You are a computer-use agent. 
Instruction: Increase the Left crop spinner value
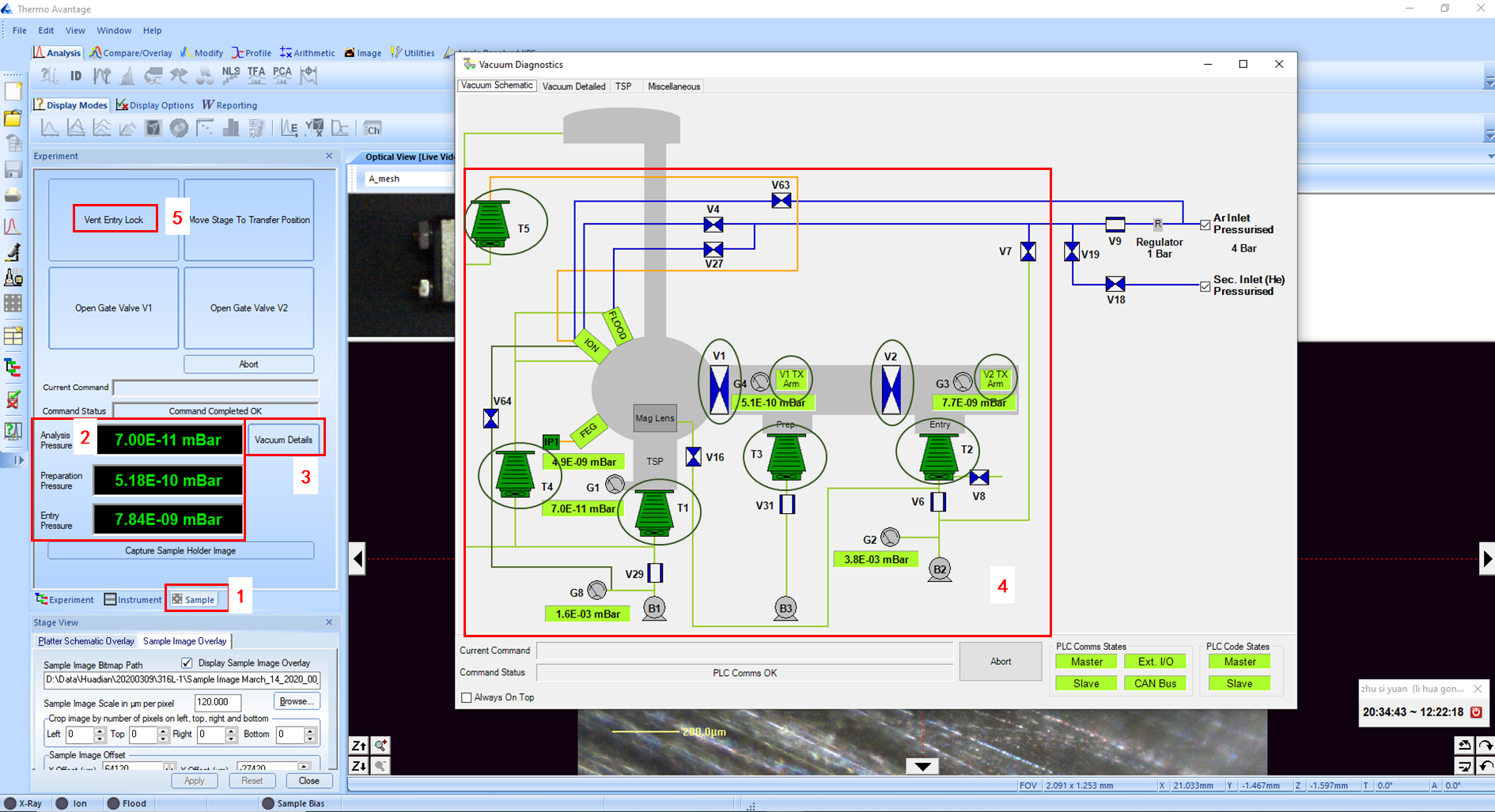(x=100, y=731)
